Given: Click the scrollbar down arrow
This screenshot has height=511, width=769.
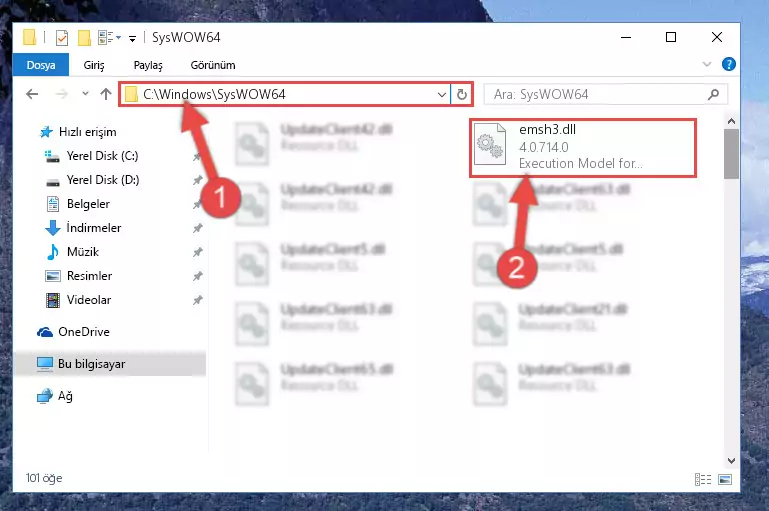Looking at the screenshot, I should (731, 460).
